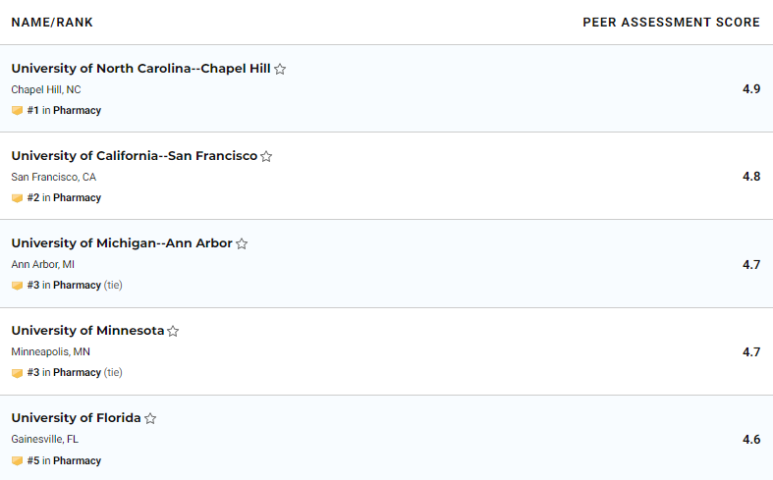Click Ann Arbor's #3 Pharmacy badge icon
The width and height of the screenshot is (773, 480).
coord(17,286)
